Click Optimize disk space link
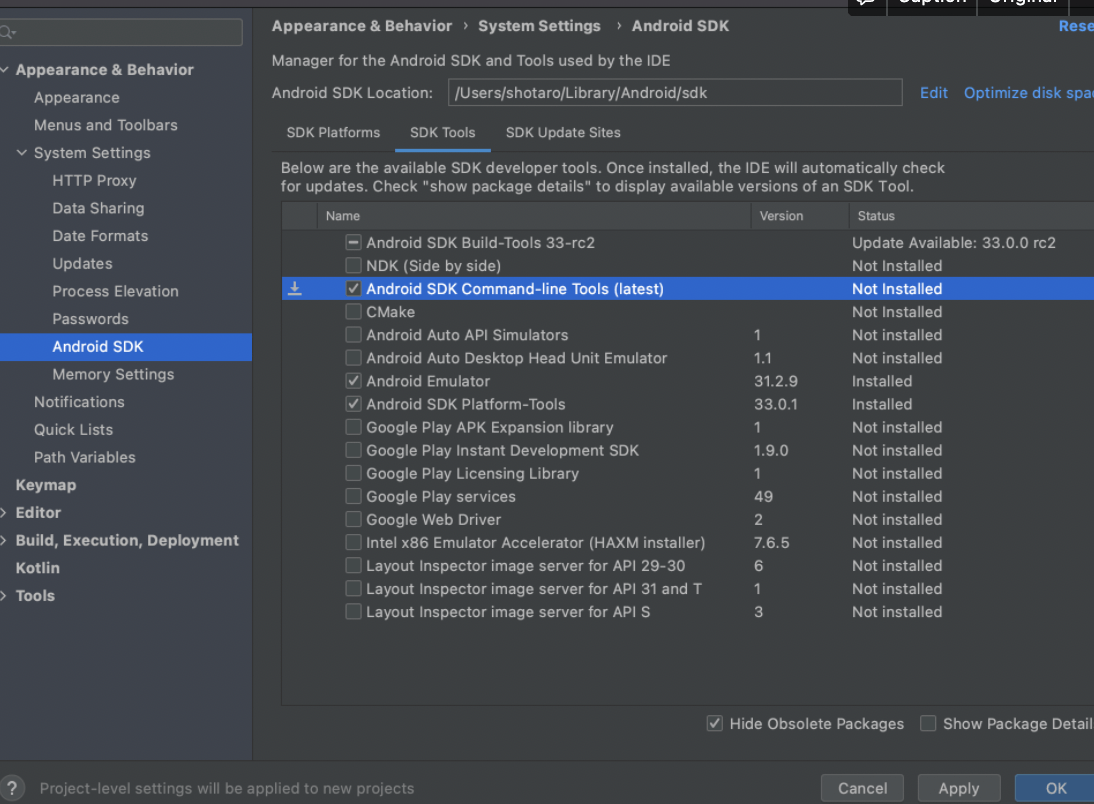1094x804 pixels. [x=1028, y=92]
